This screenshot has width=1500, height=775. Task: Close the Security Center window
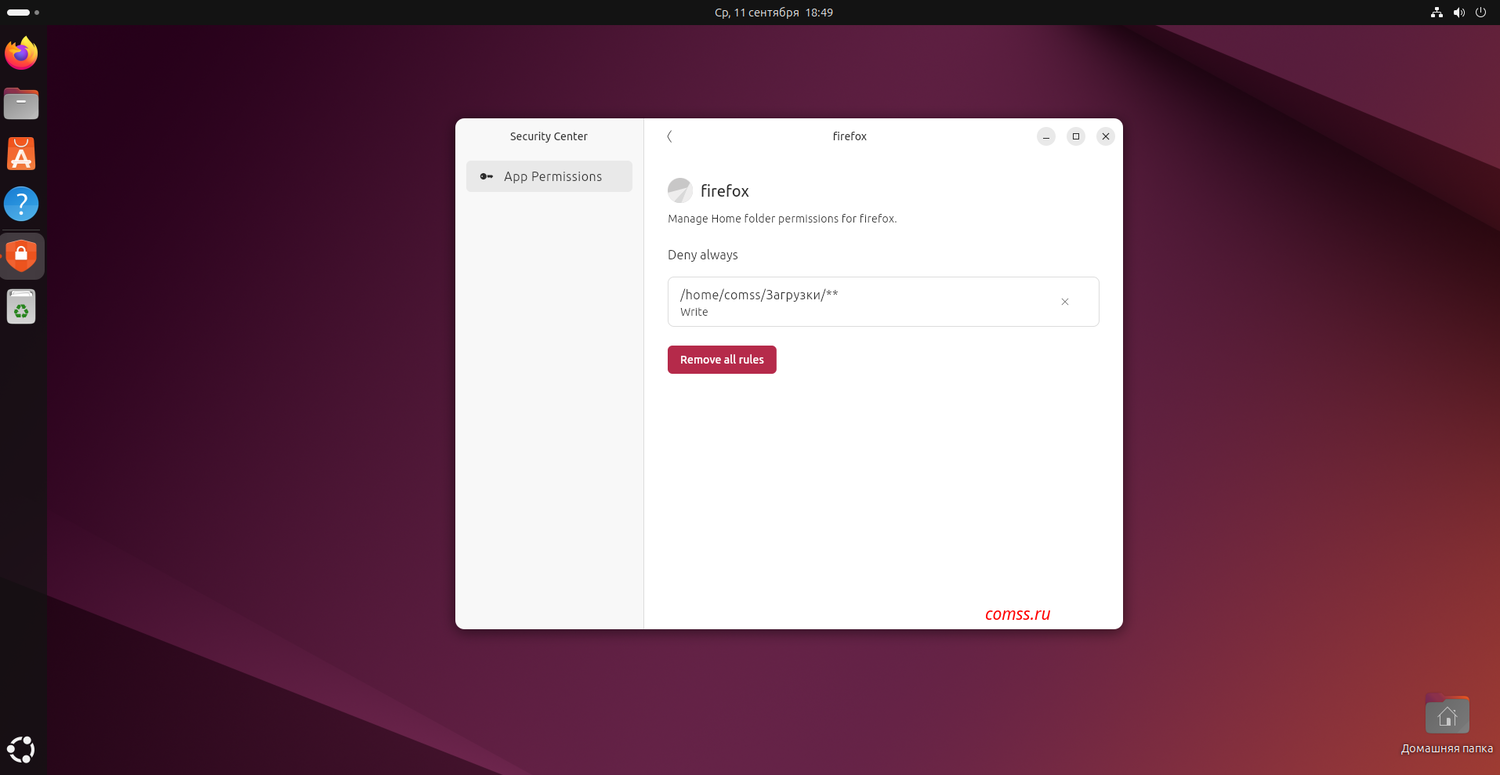click(1105, 136)
